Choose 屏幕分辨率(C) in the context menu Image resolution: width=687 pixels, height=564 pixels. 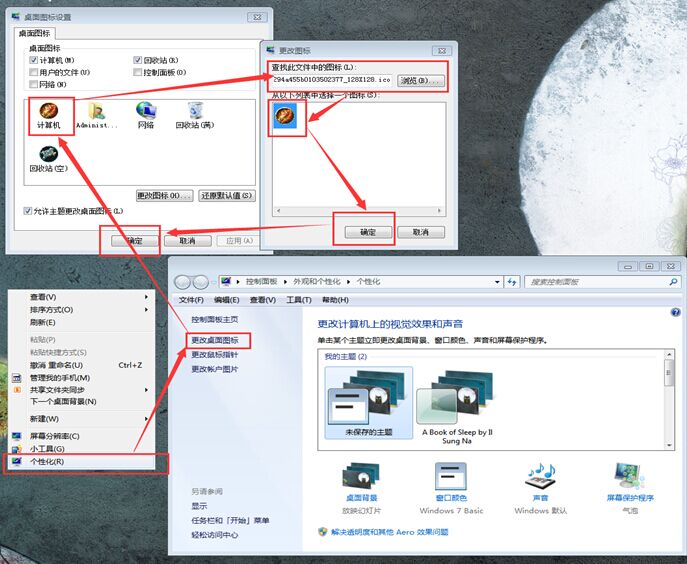click(x=81, y=436)
